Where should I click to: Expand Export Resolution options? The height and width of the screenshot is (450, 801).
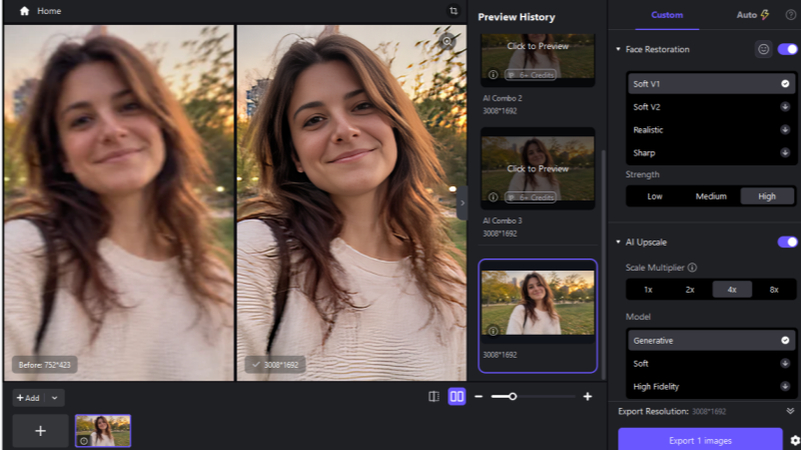click(790, 411)
